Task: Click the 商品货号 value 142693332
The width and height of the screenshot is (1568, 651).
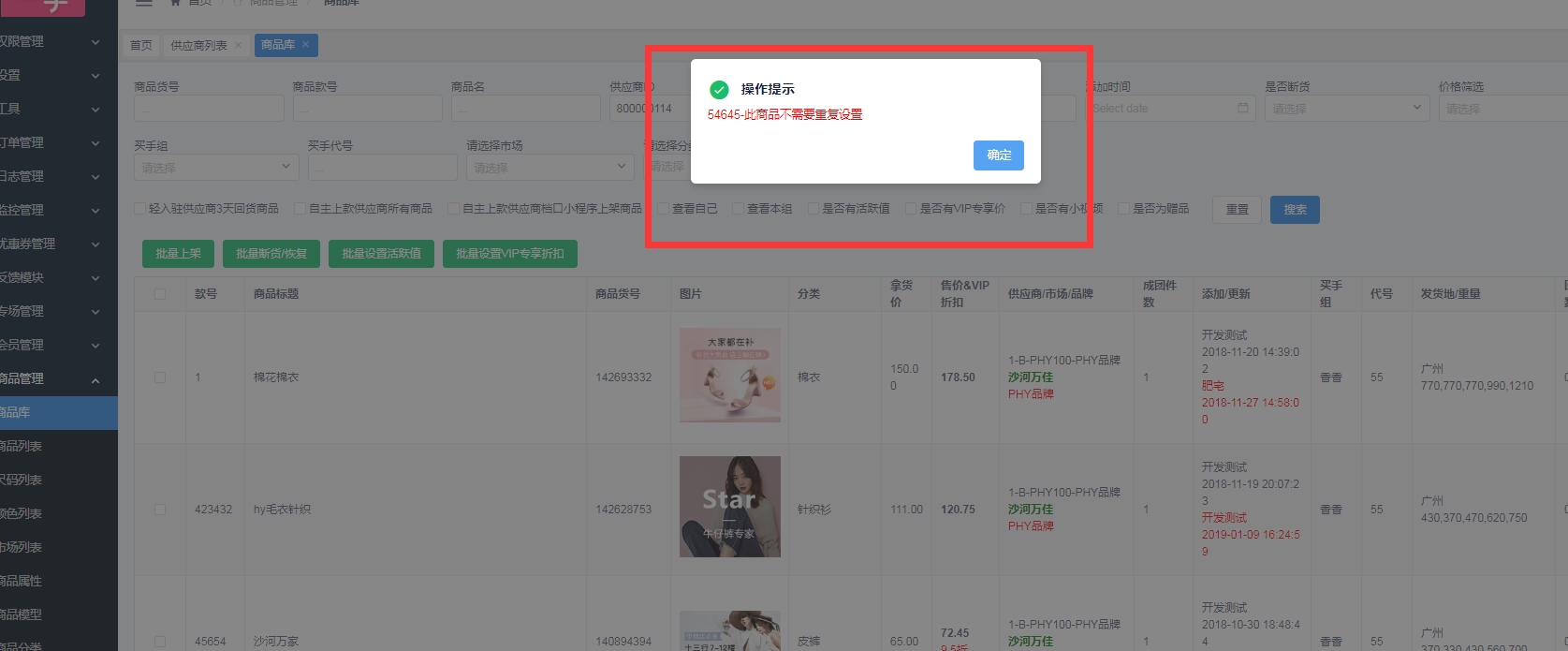Action: [623, 377]
